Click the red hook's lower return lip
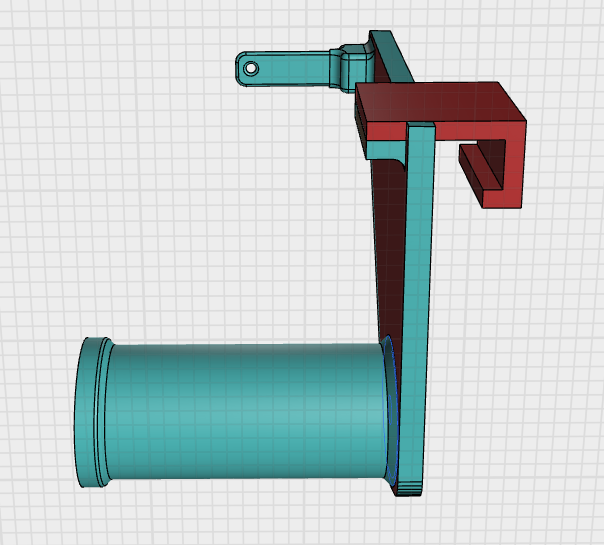Viewport: 604px width, 545px height. pos(480,175)
